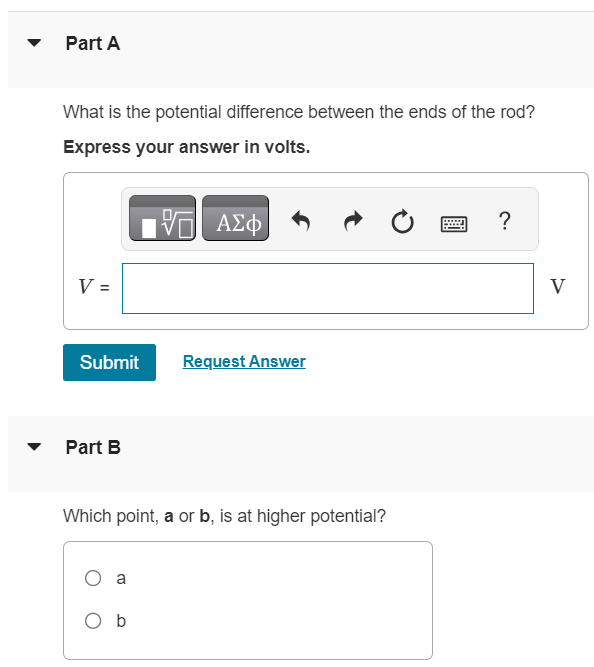Choose the answer label 'a' text
The image size is (594, 667).
point(121,579)
